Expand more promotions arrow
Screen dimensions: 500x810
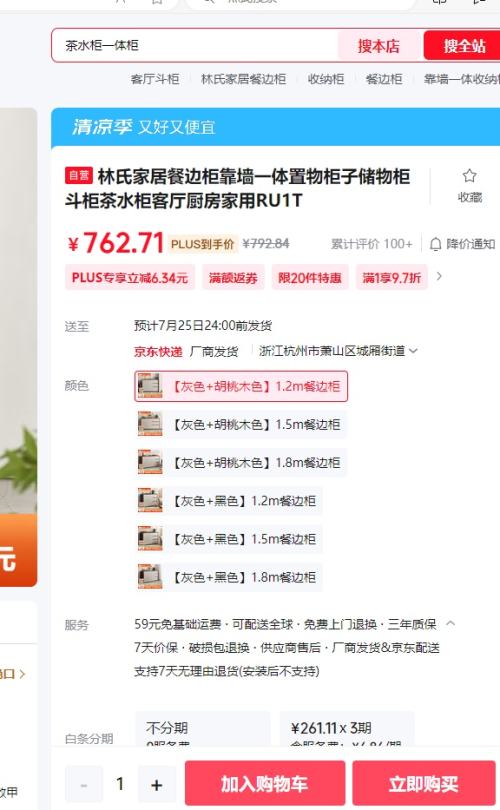click(x=439, y=276)
